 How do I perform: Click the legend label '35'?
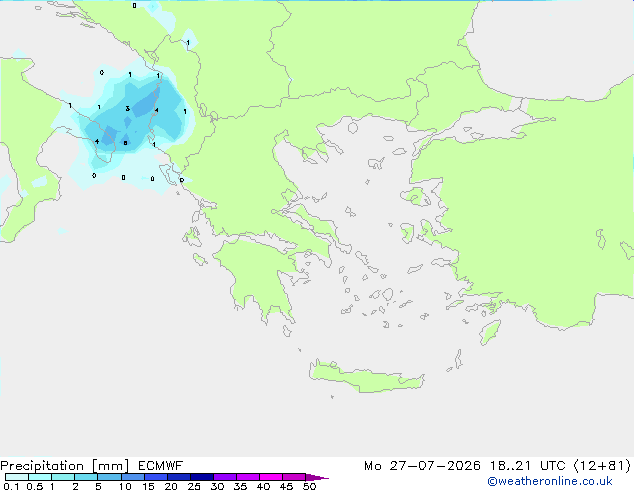pyautogui.click(x=240, y=486)
